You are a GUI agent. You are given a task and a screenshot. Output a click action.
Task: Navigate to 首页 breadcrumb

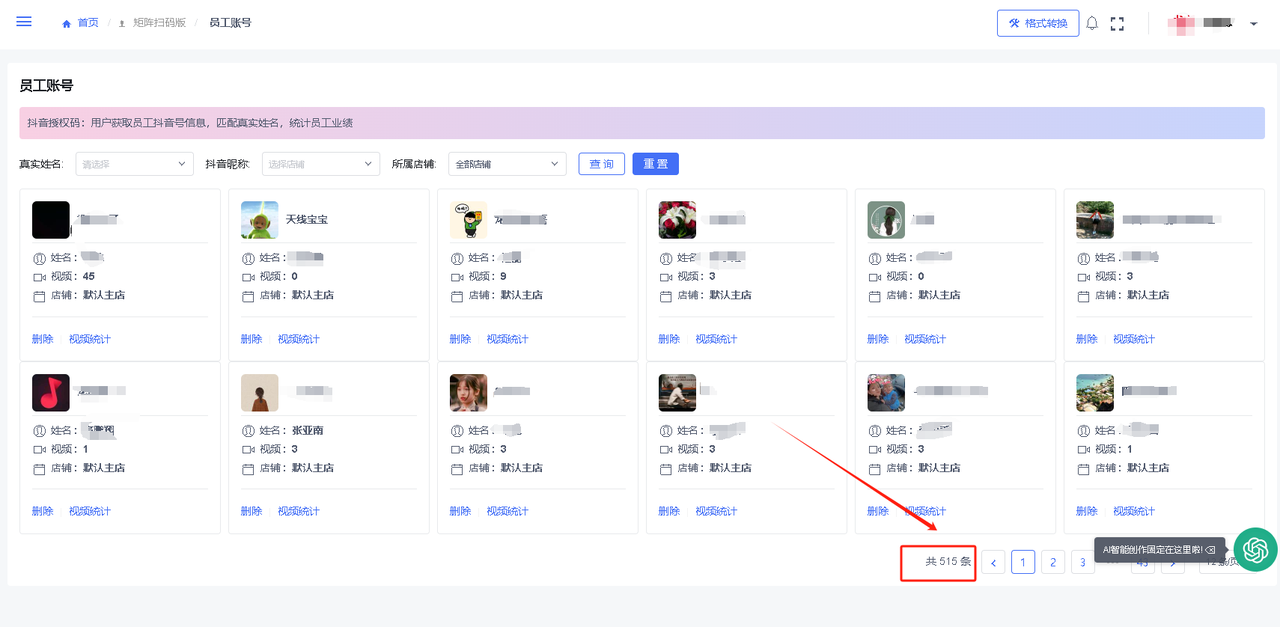(x=87, y=22)
